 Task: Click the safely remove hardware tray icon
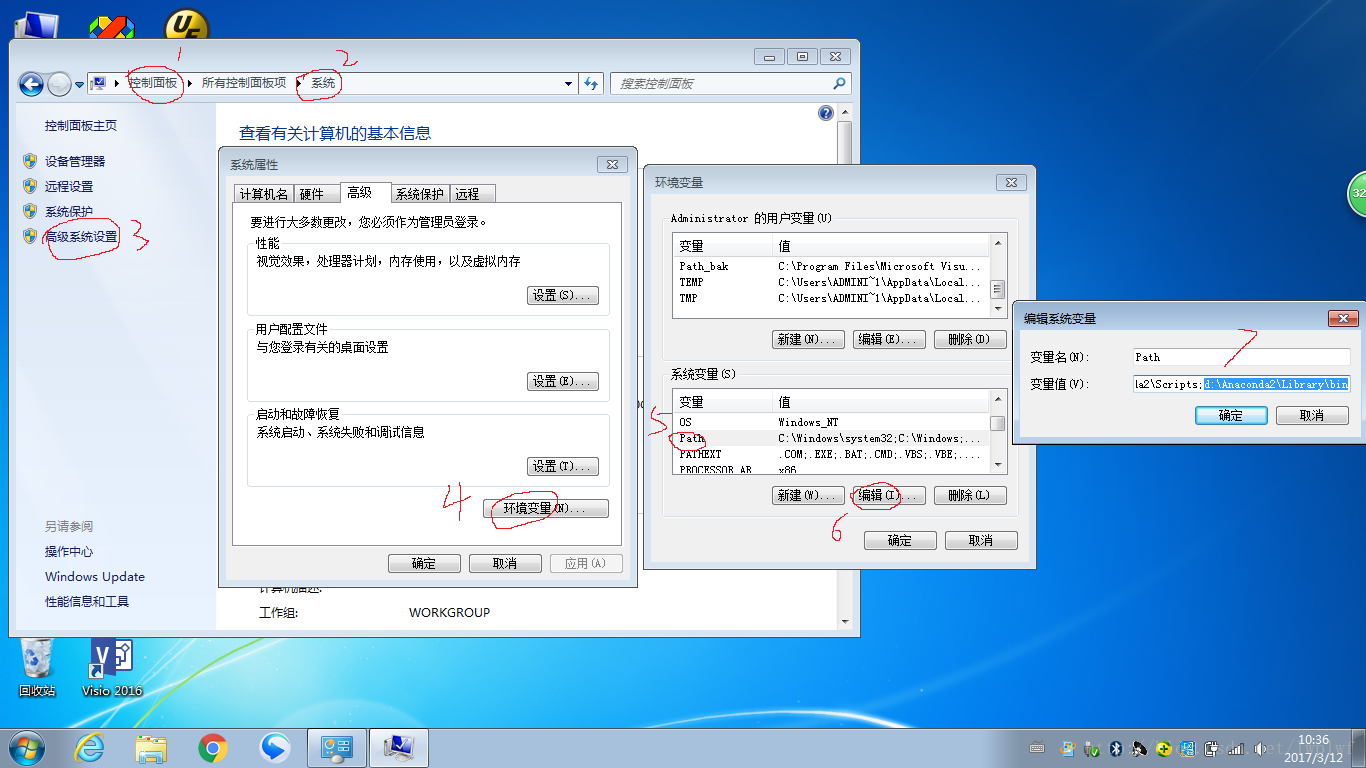(x=1089, y=747)
